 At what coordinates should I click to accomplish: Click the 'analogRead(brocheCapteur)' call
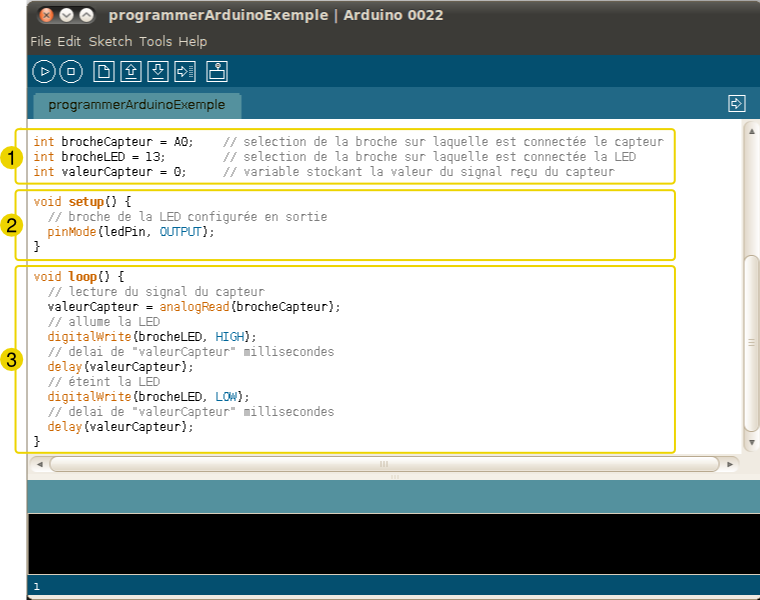tap(247, 307)
